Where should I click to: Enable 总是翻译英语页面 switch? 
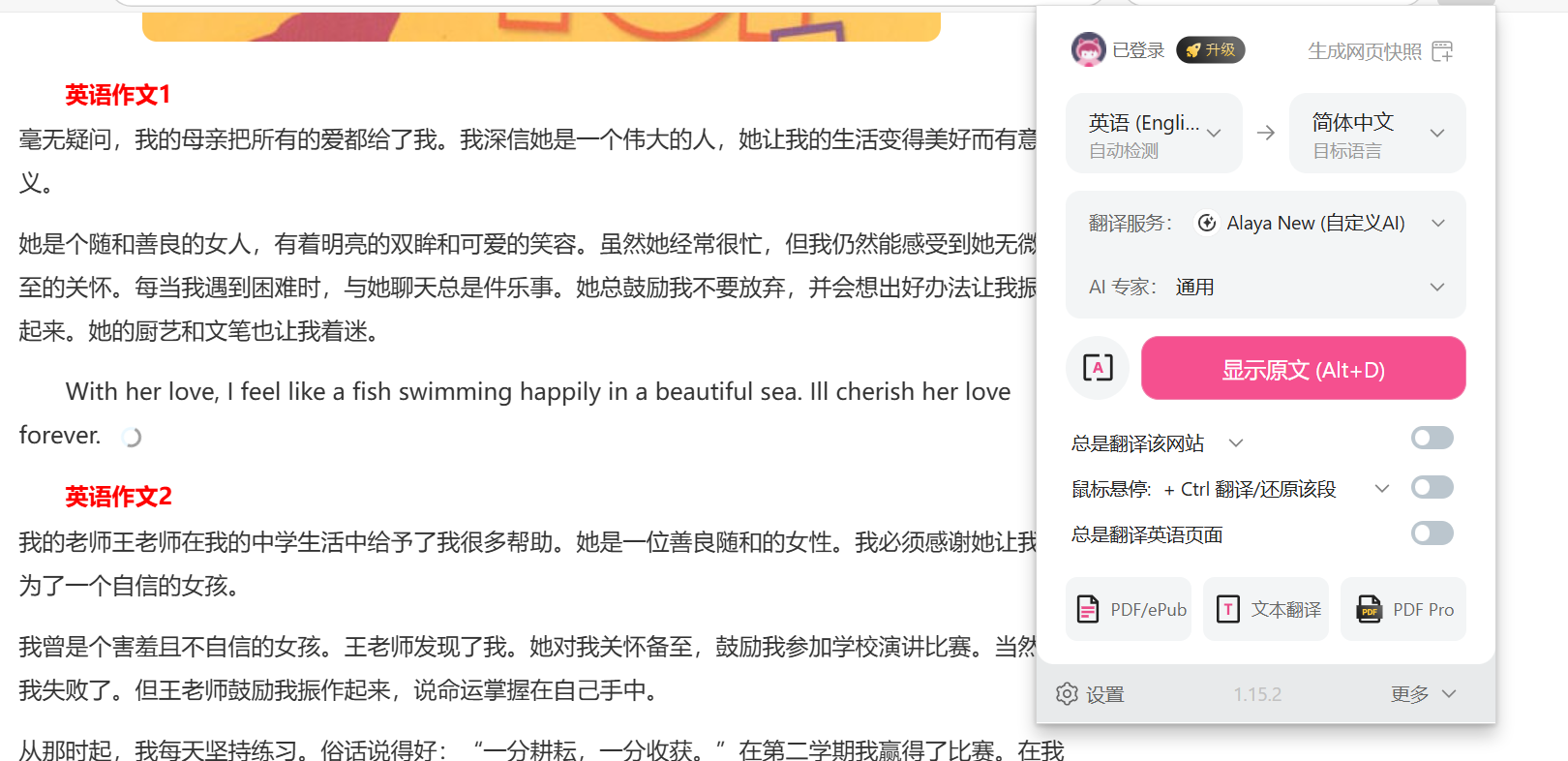(1432, 533)
